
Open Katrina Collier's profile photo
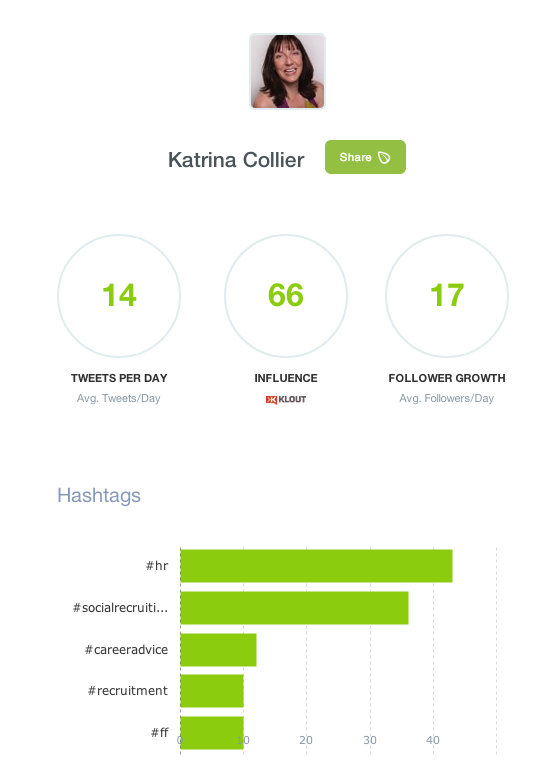pos(287,71)
